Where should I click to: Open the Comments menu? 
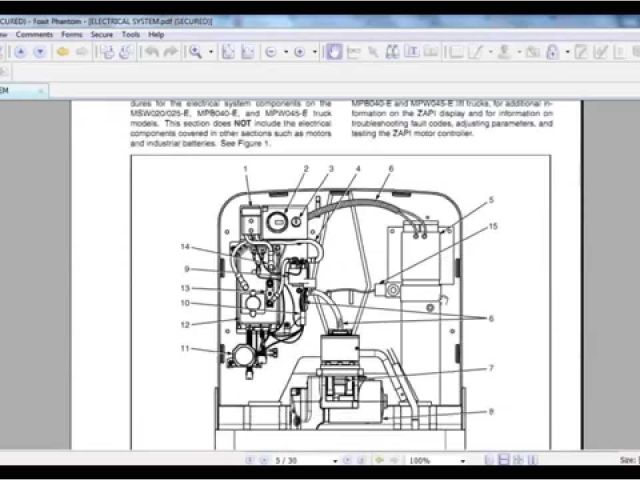click(x=34, y=34)
